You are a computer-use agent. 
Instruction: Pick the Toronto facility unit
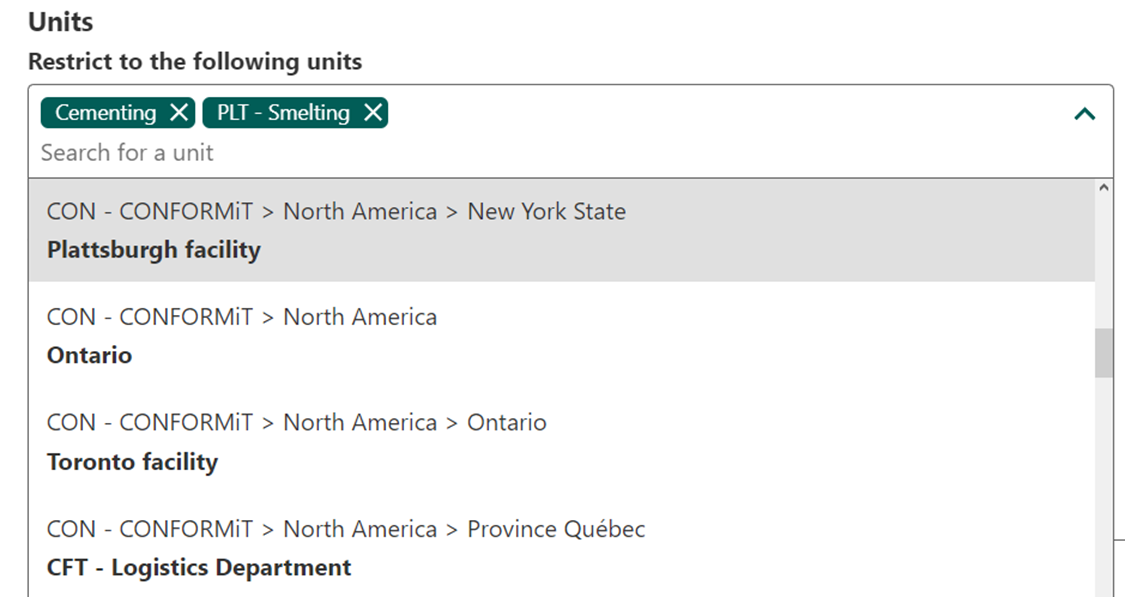132,462
